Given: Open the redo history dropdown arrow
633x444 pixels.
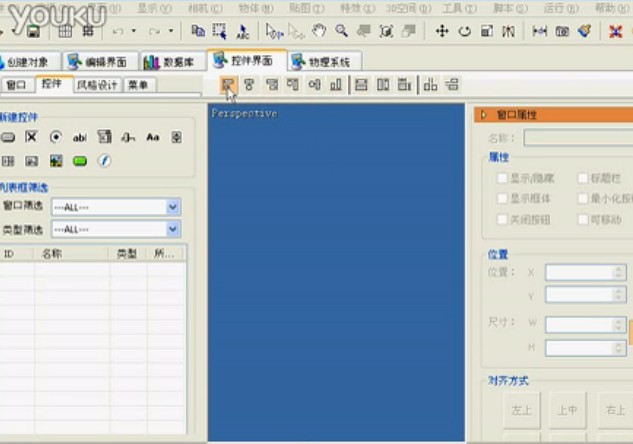Looking at the screenshot, I should point(171,31).
